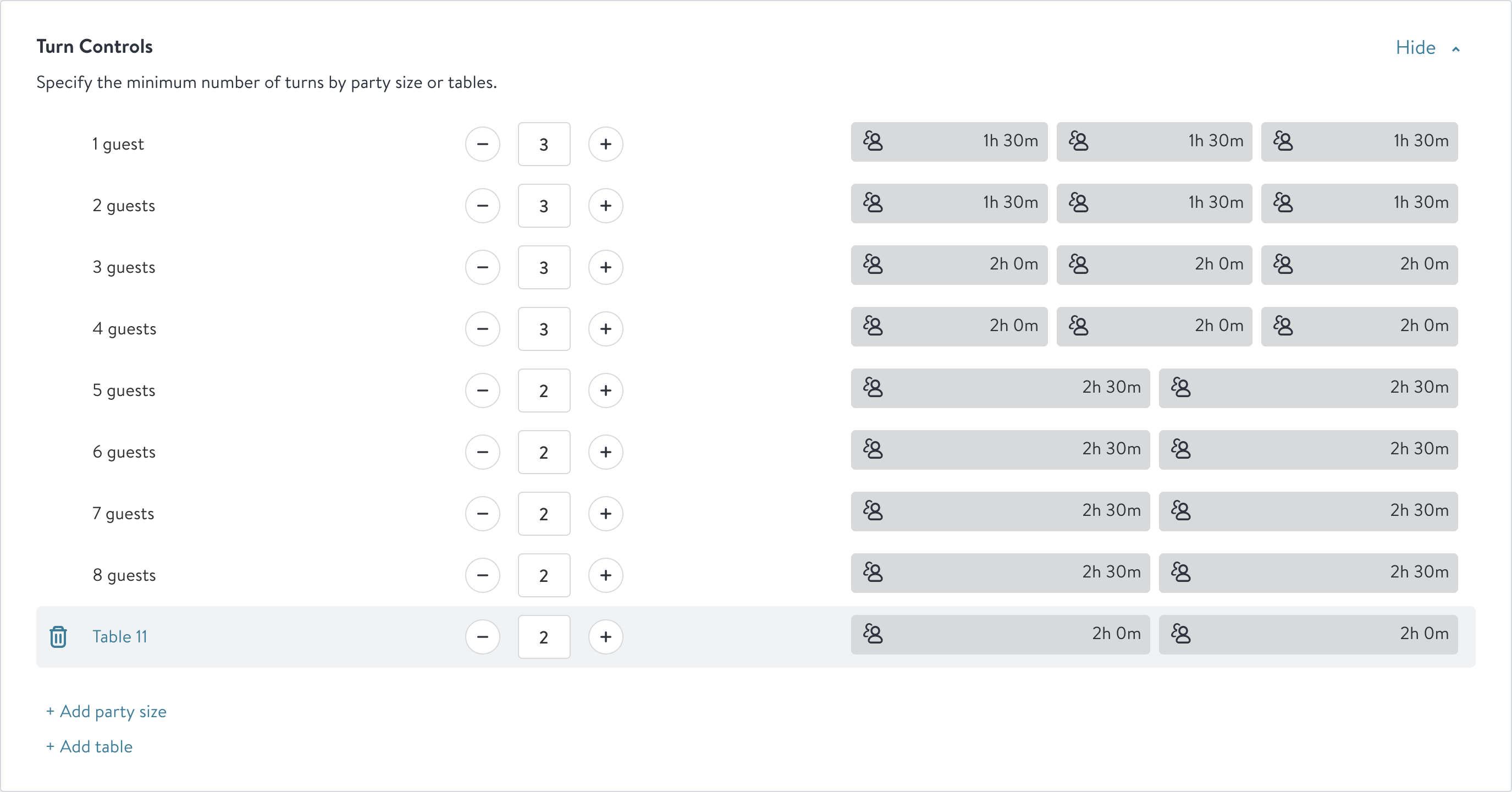Image resolution: width=1512 pixels, height=792 pixels.
Task: Decrease turns for 8 guests
Action: tap(483, 575)
